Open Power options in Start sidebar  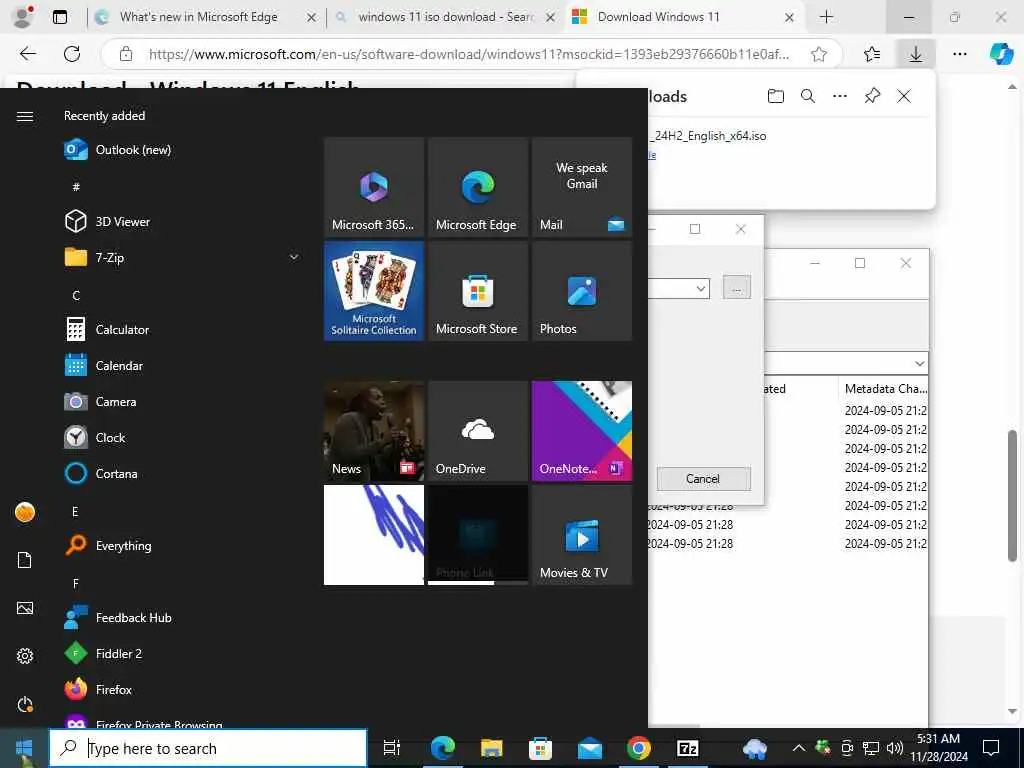point(25,704)
